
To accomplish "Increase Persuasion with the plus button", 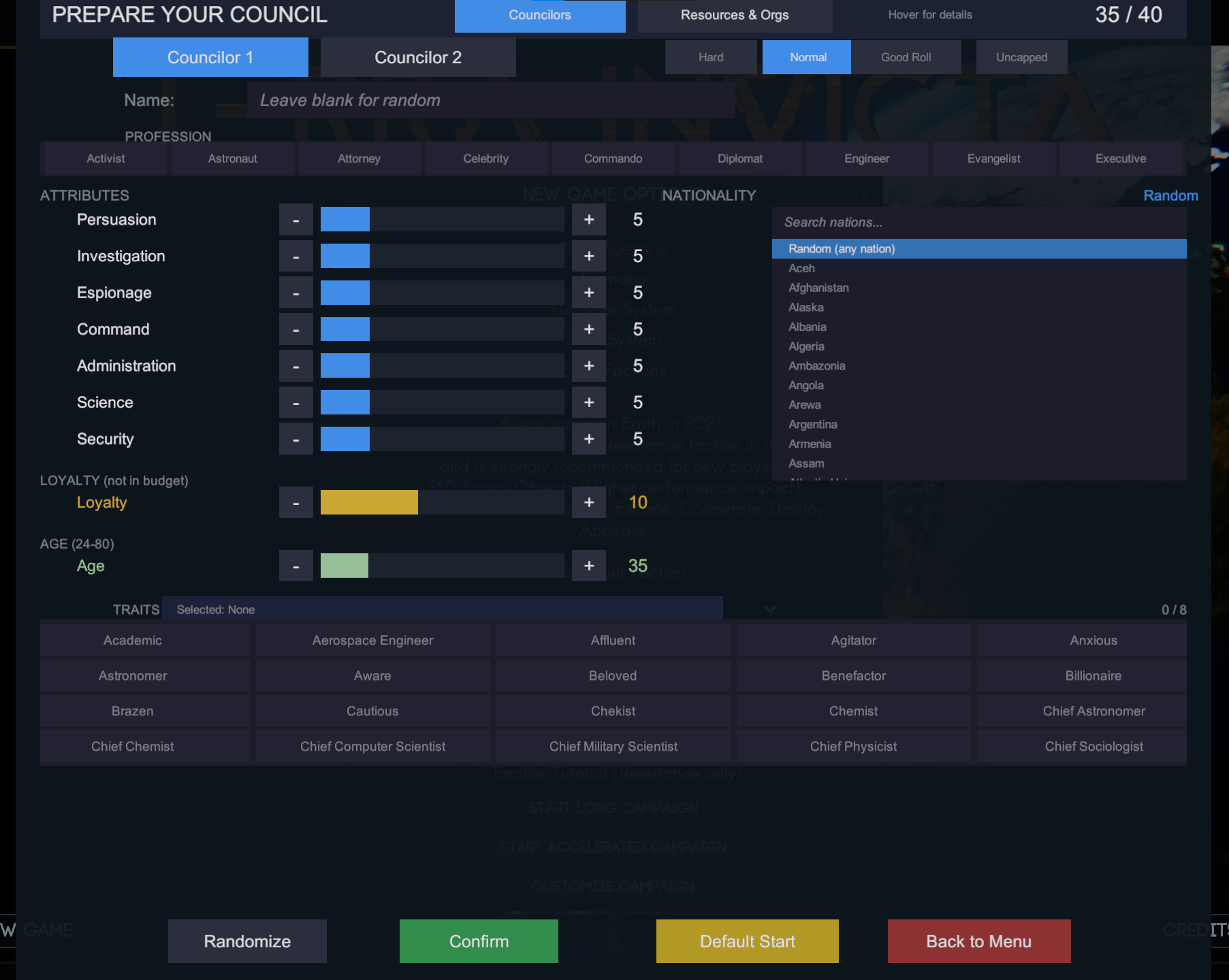I will pyautogui.click(x=589, y=220).
